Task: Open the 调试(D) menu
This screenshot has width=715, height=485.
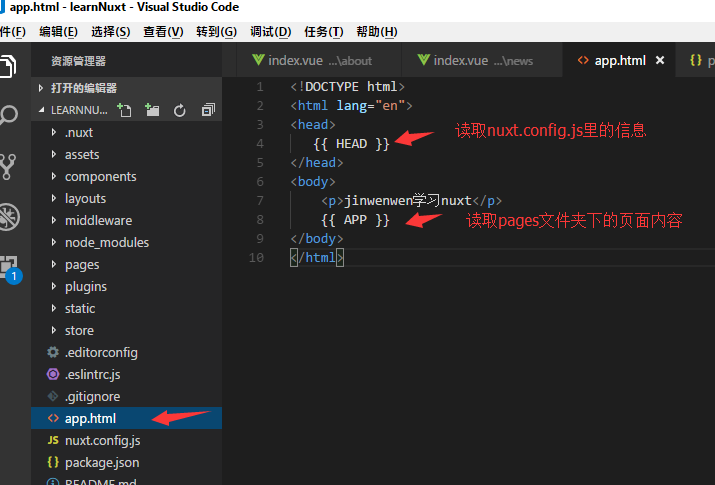Action: click(270, 32)
